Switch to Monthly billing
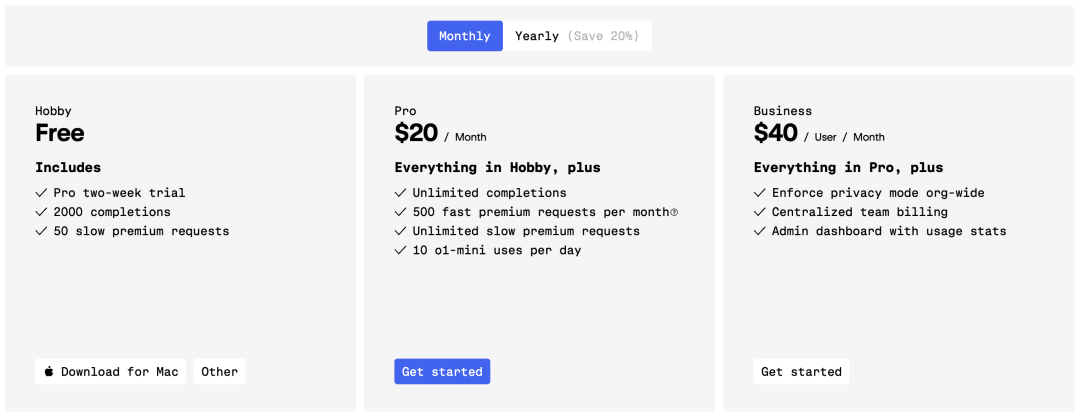1080x416 pixels. (x=465, y=36)
